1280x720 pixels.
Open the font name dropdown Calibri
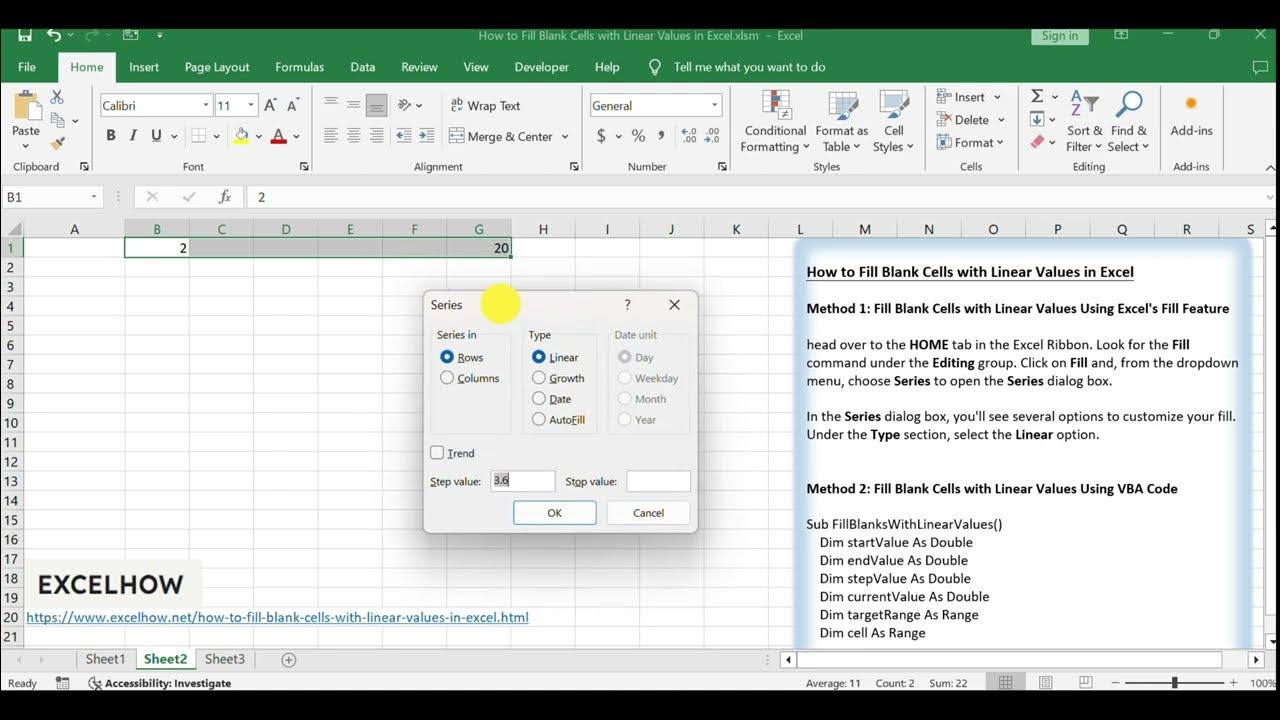206,105
